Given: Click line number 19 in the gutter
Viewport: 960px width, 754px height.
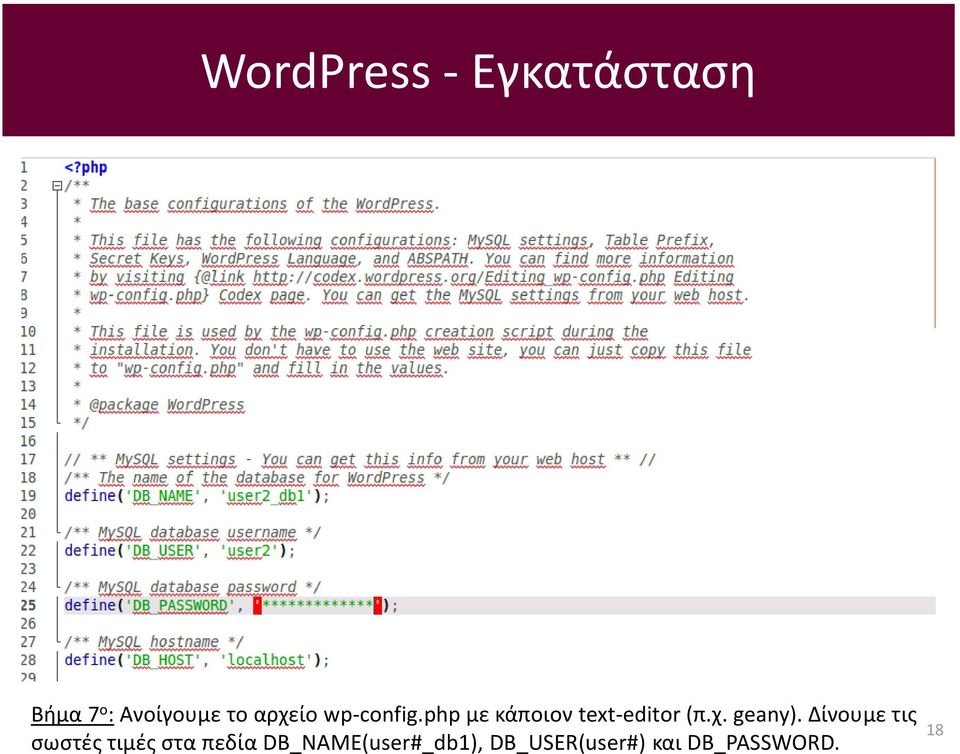Looking at the screenshot, I should tap(28, 496).
